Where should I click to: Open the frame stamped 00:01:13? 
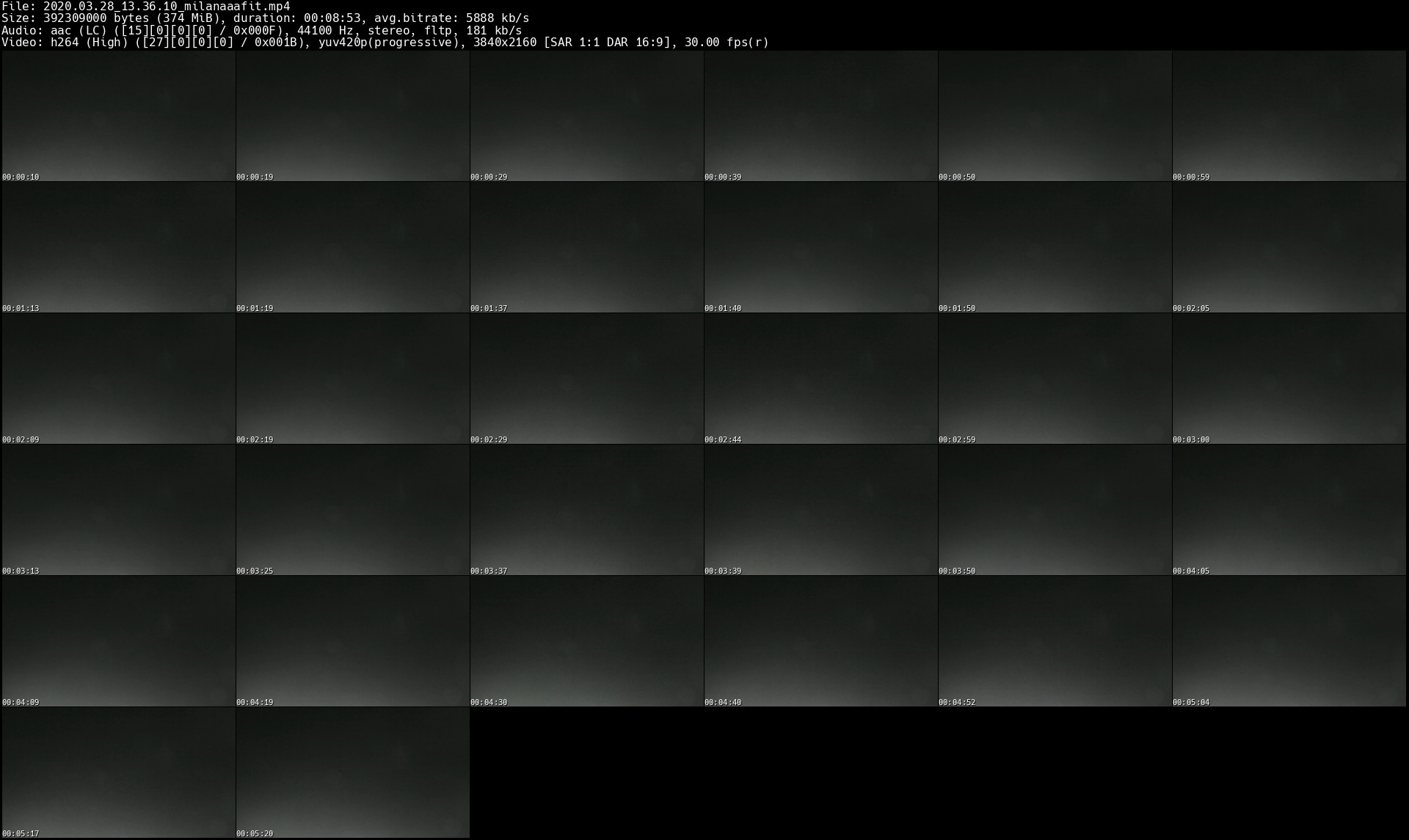click(118, 247)
